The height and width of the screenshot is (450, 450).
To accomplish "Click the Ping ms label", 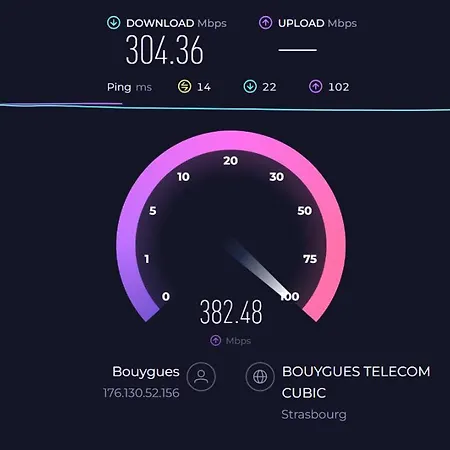I will [129, 87].
